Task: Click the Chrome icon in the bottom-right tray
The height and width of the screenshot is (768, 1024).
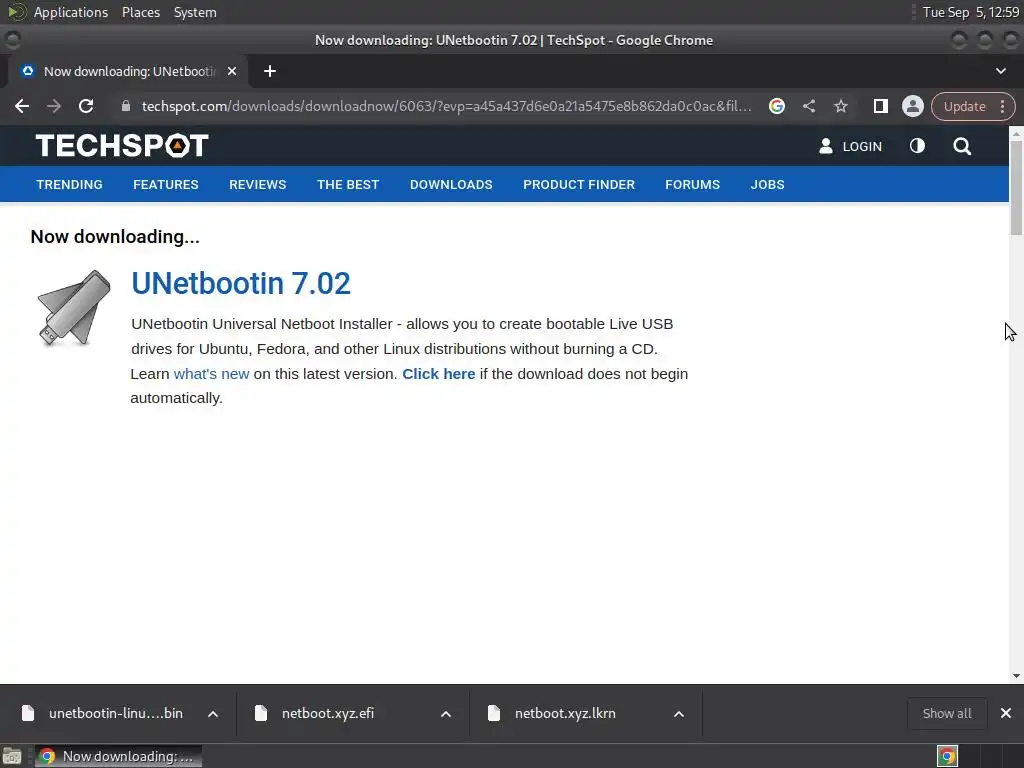Action: [x=947, y=756]
